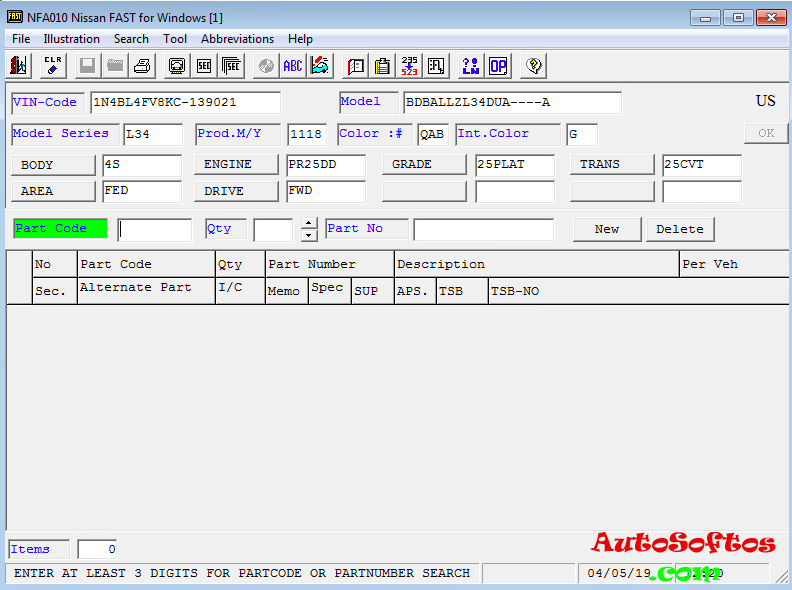792x590 pixels.
Task: Click the FWD drive value field
Action: 326,192
